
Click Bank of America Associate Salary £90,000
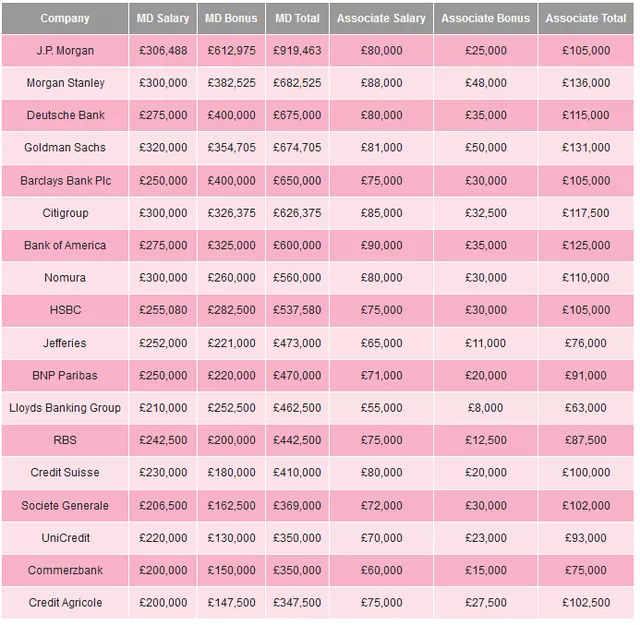[x=382, y=245]
